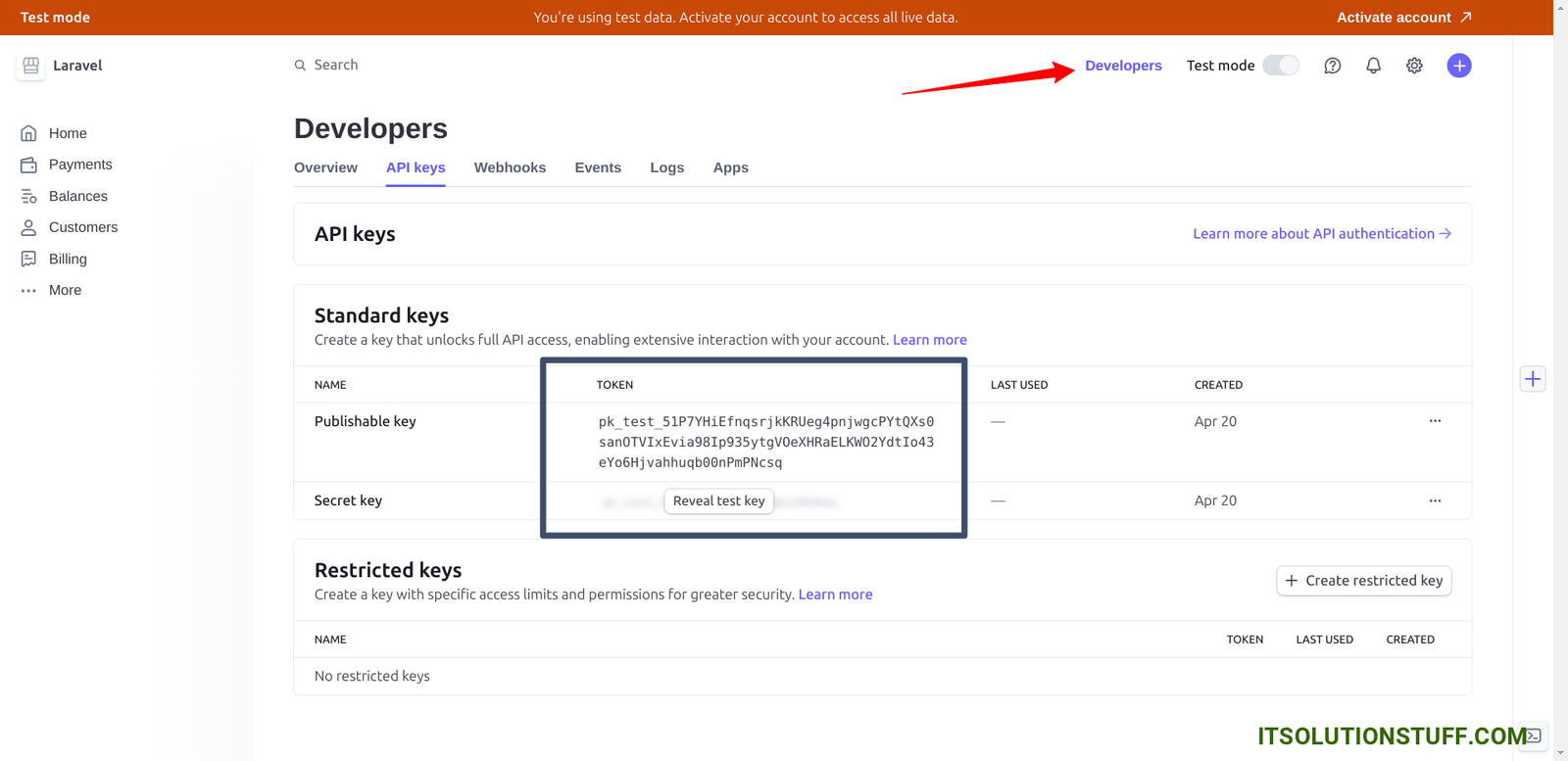Click the help question mark icon
The image size is (1568, 761).
pyautogui.click(x=1332, y=66)
